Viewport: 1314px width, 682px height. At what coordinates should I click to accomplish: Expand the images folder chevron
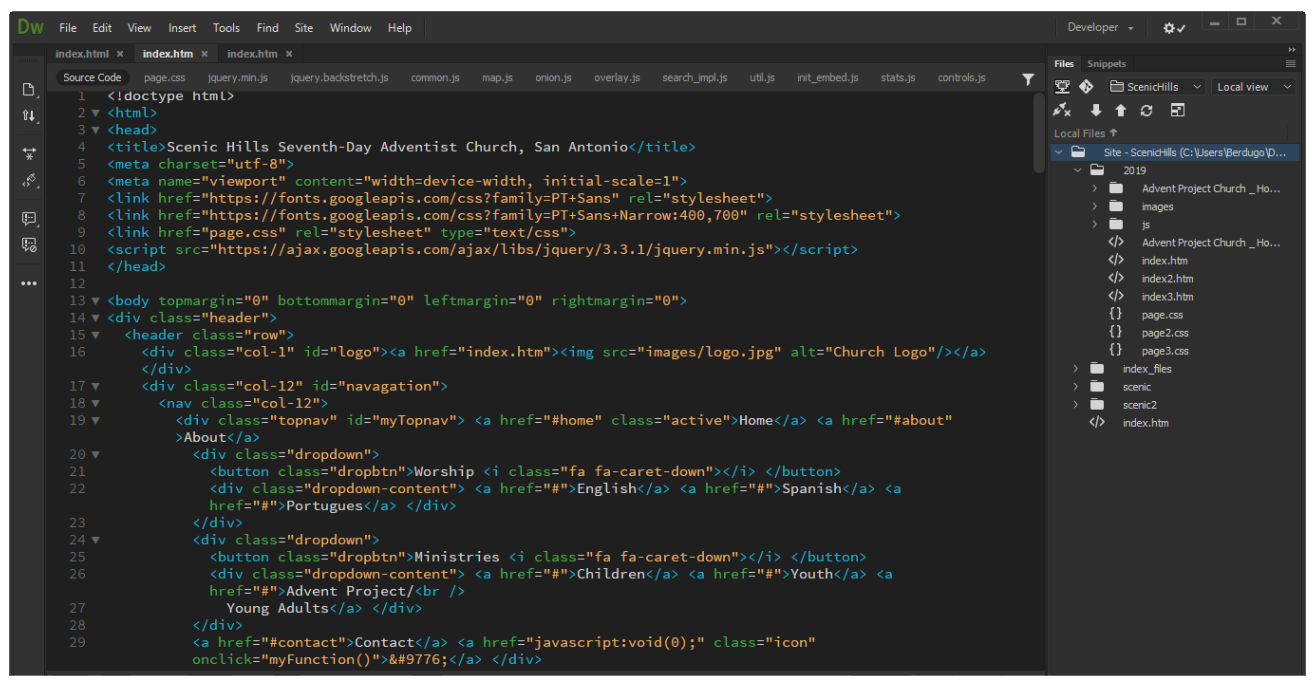1094,206
